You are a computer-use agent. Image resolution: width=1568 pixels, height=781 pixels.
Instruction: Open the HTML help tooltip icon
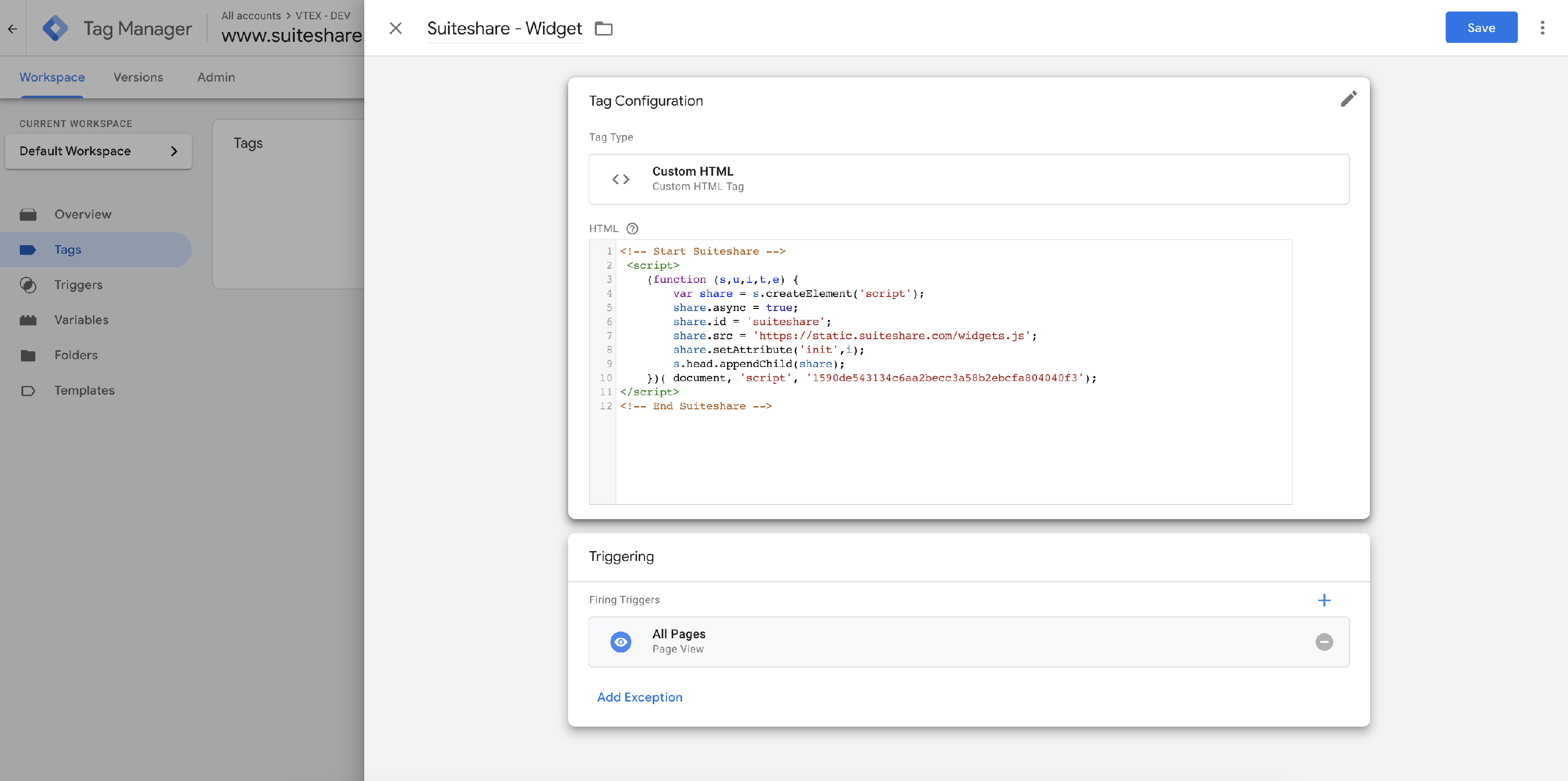click(x=632, y=228)
